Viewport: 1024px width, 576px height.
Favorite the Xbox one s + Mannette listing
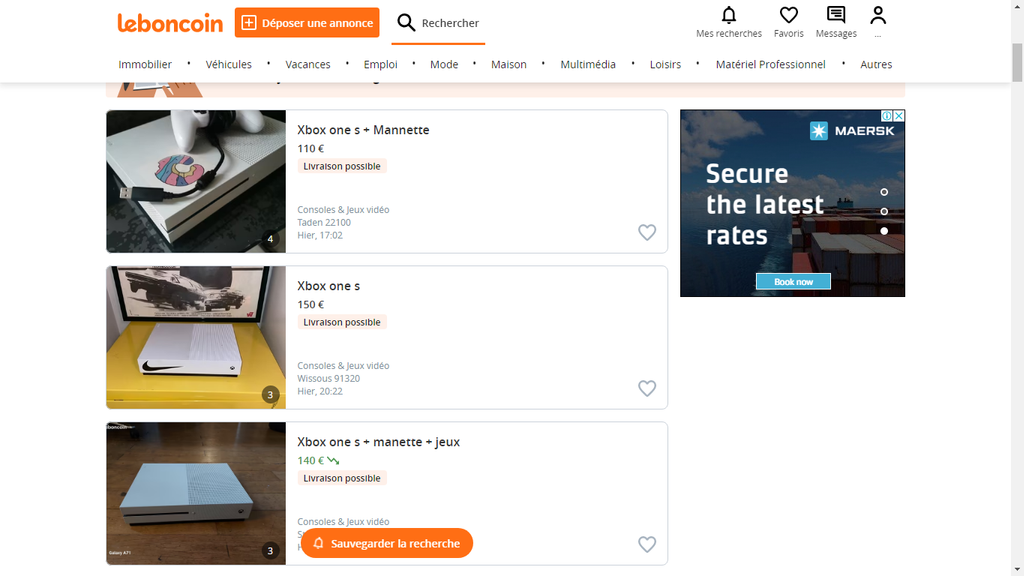[x=647, y=232]
